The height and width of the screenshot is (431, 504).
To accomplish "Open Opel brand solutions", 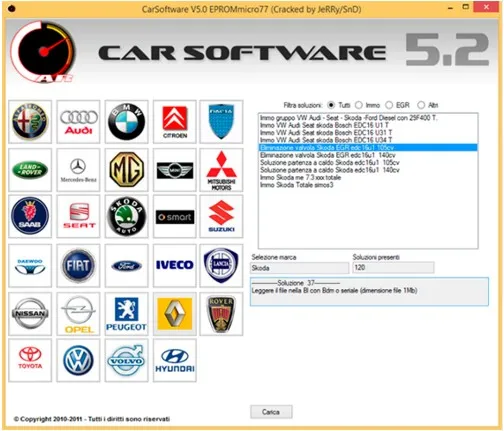I will tap(78, 314).
